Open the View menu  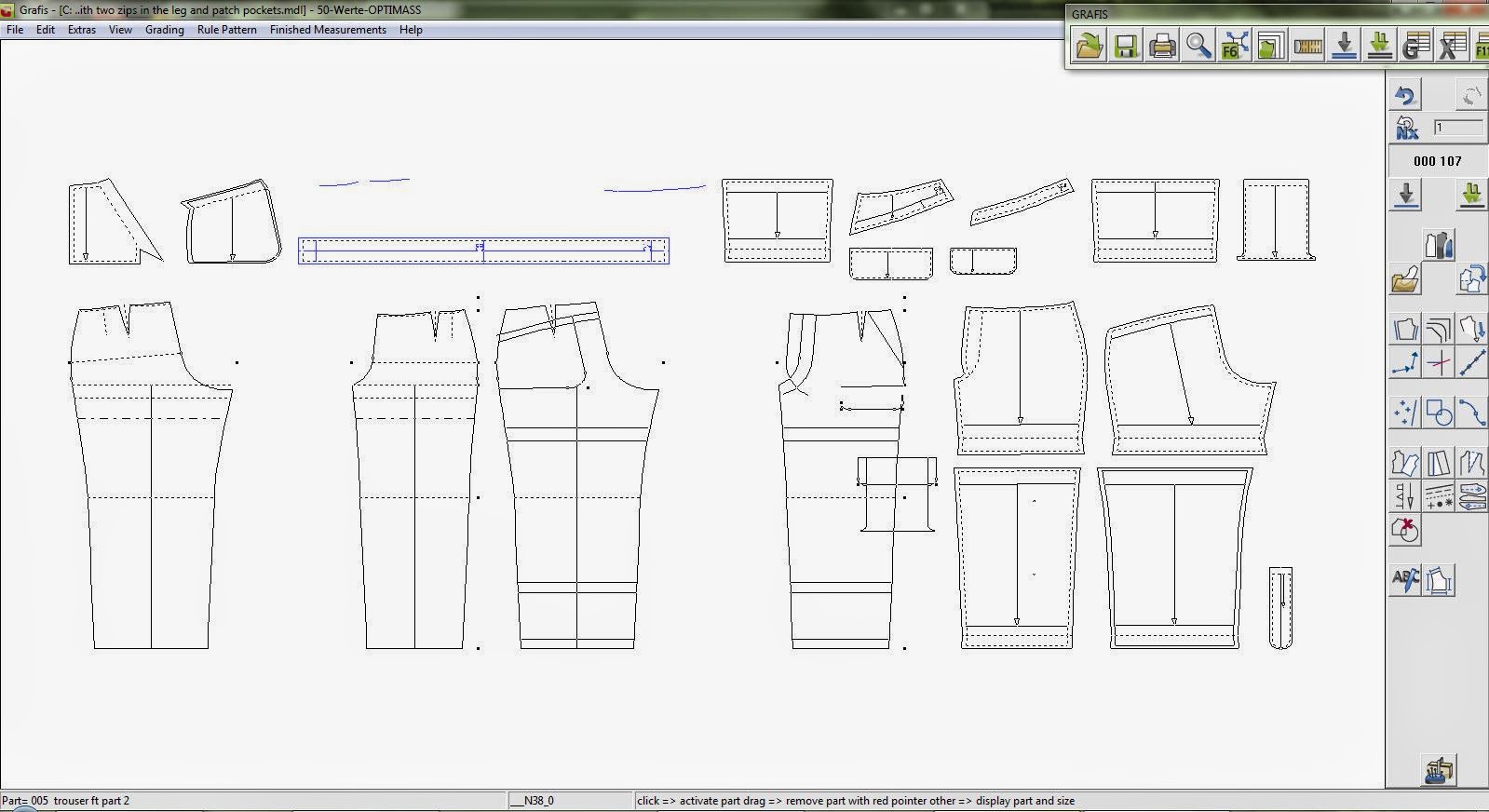pyautogui.click(x=120, y=30)
